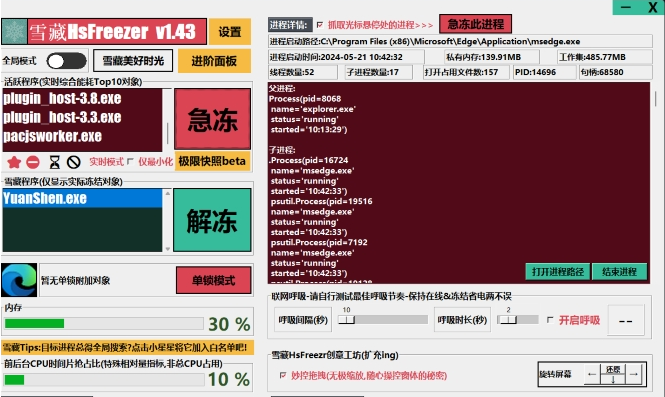
Task: Click the rotate screen left arrow
Action: click(x=592, y=374)
